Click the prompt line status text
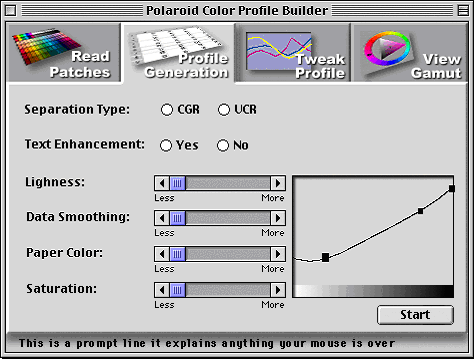The width and height of the screenshot is (474, 360). (x=207, y=343)
